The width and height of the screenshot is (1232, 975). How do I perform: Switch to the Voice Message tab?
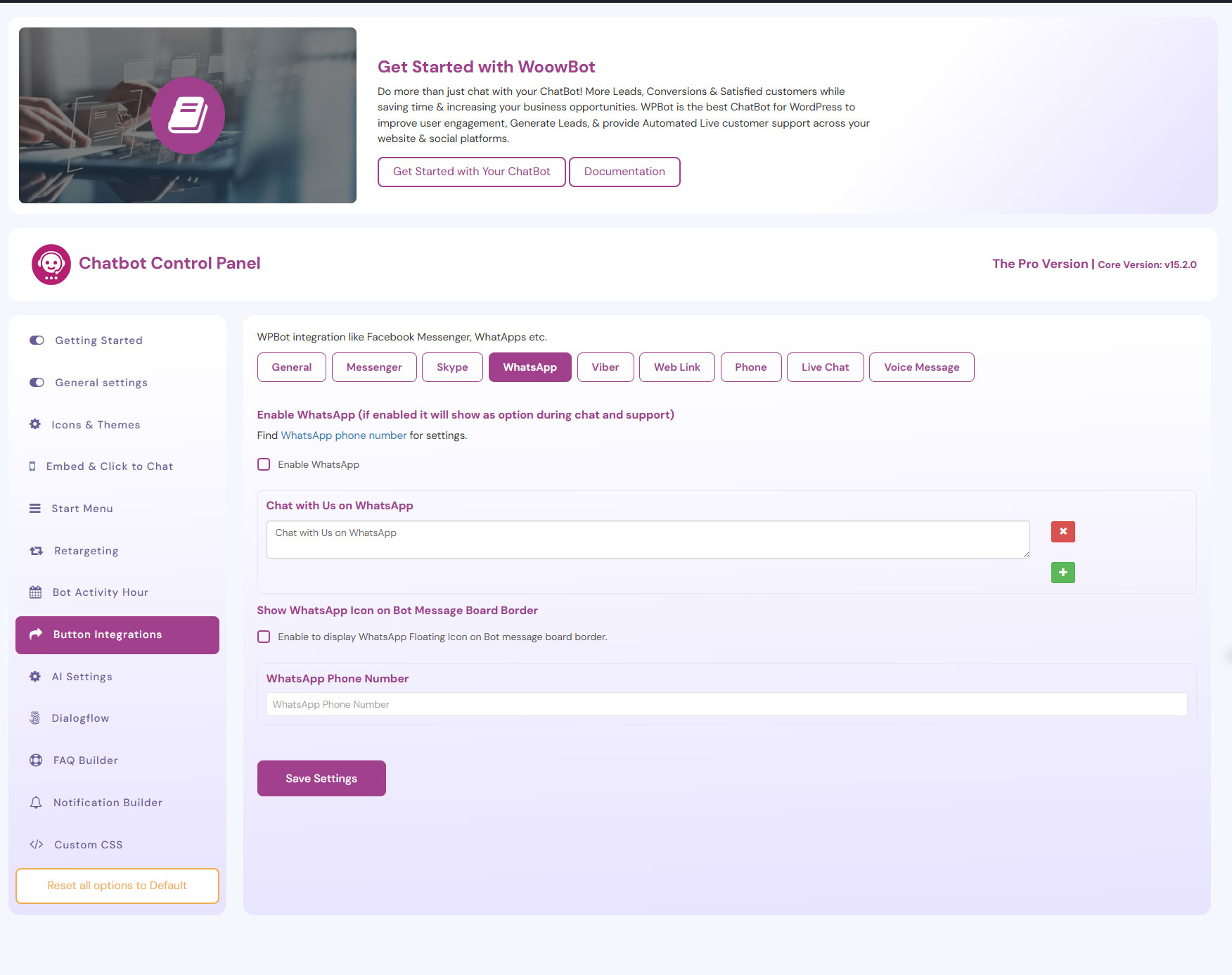click(x=921, y=367)
